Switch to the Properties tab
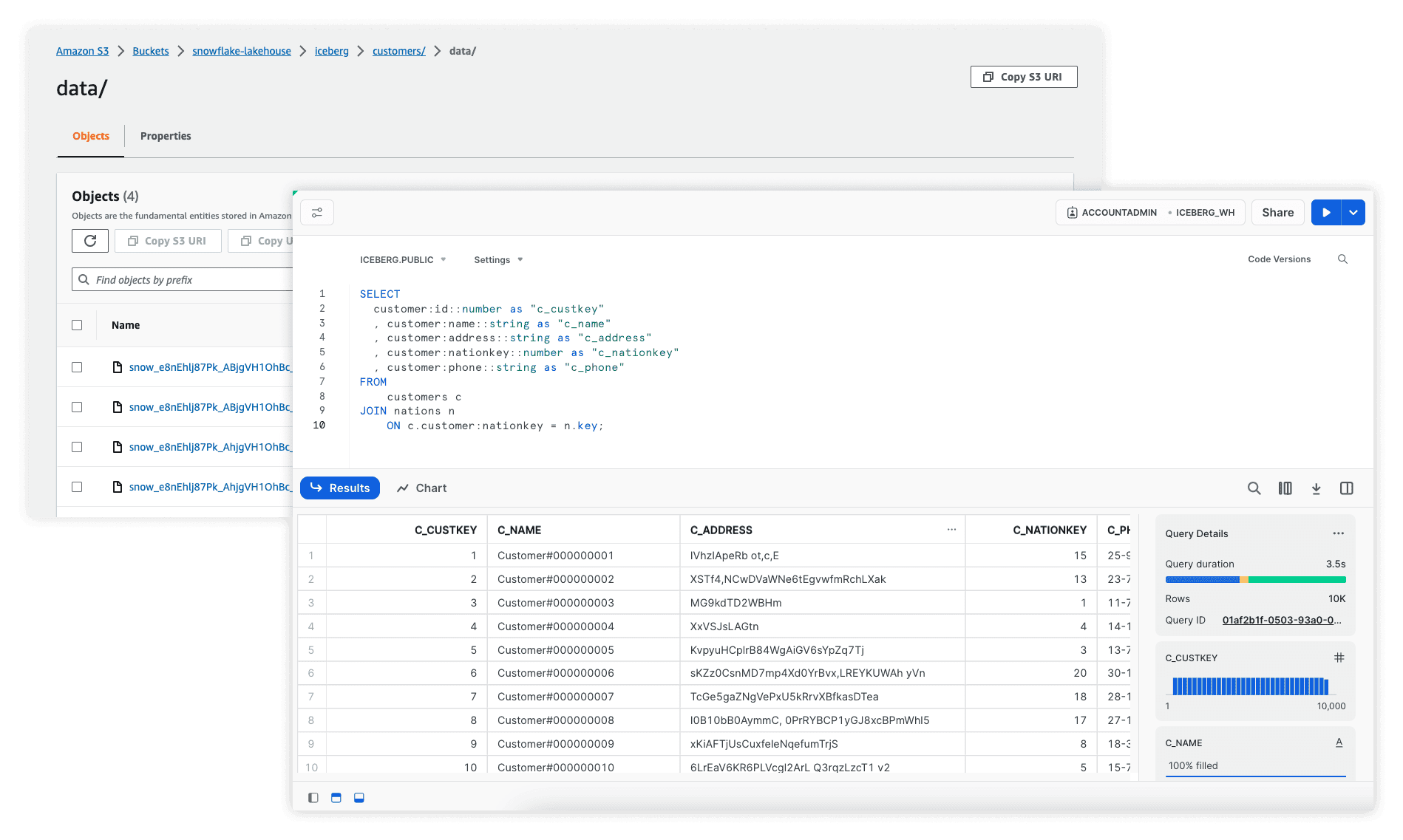The height and width of the screenshot is (840, 1403). click(166, 136)
